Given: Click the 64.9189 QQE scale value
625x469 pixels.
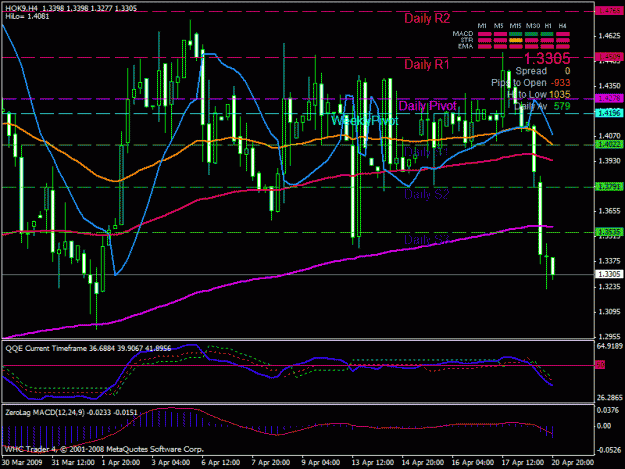Looking at the screenshot, I should [x=609, y=346].
